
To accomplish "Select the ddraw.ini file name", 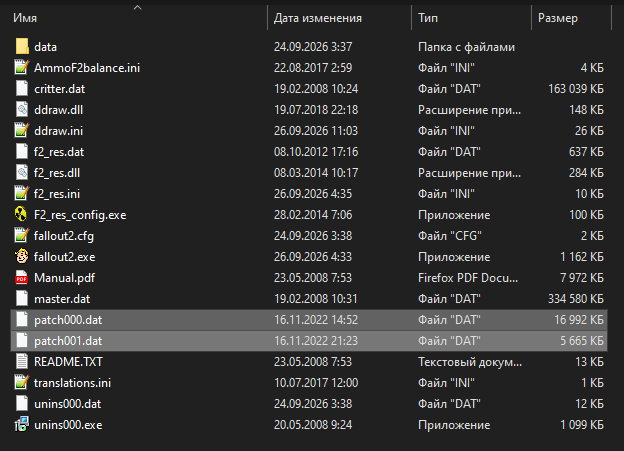I will point(58,131).
